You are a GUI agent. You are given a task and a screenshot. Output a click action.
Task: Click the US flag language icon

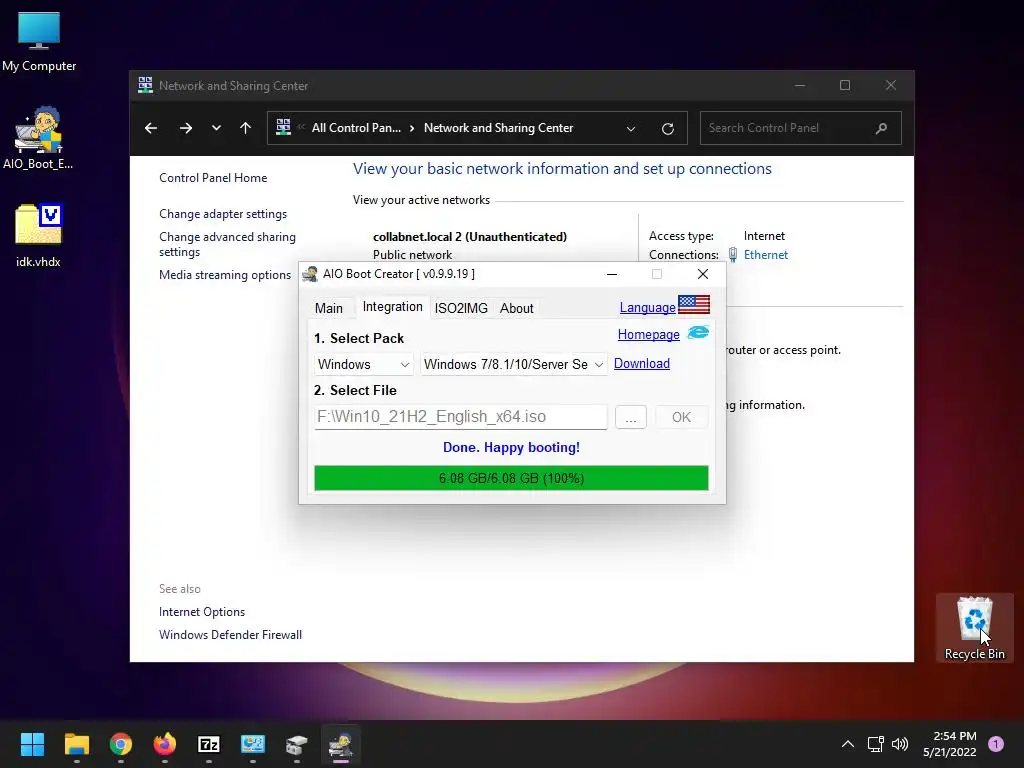[694, 304]
